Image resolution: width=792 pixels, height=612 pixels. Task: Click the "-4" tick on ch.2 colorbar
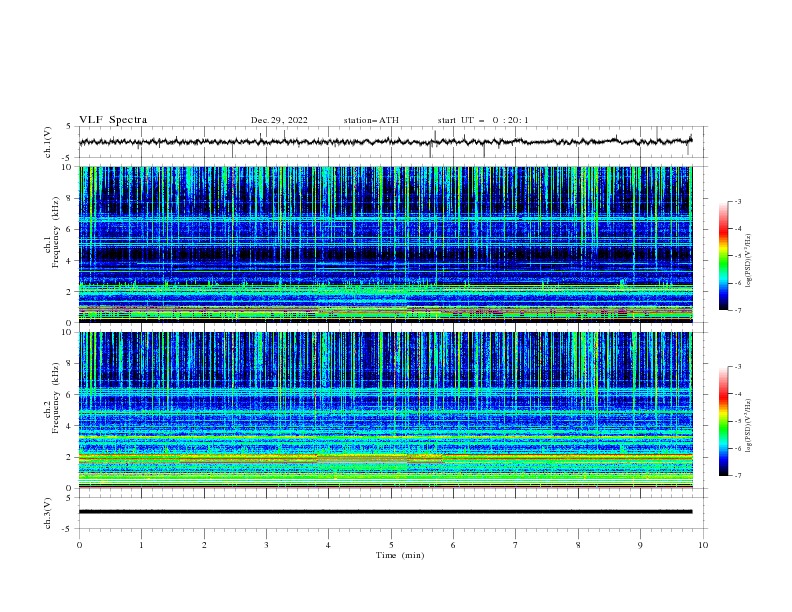738,394
